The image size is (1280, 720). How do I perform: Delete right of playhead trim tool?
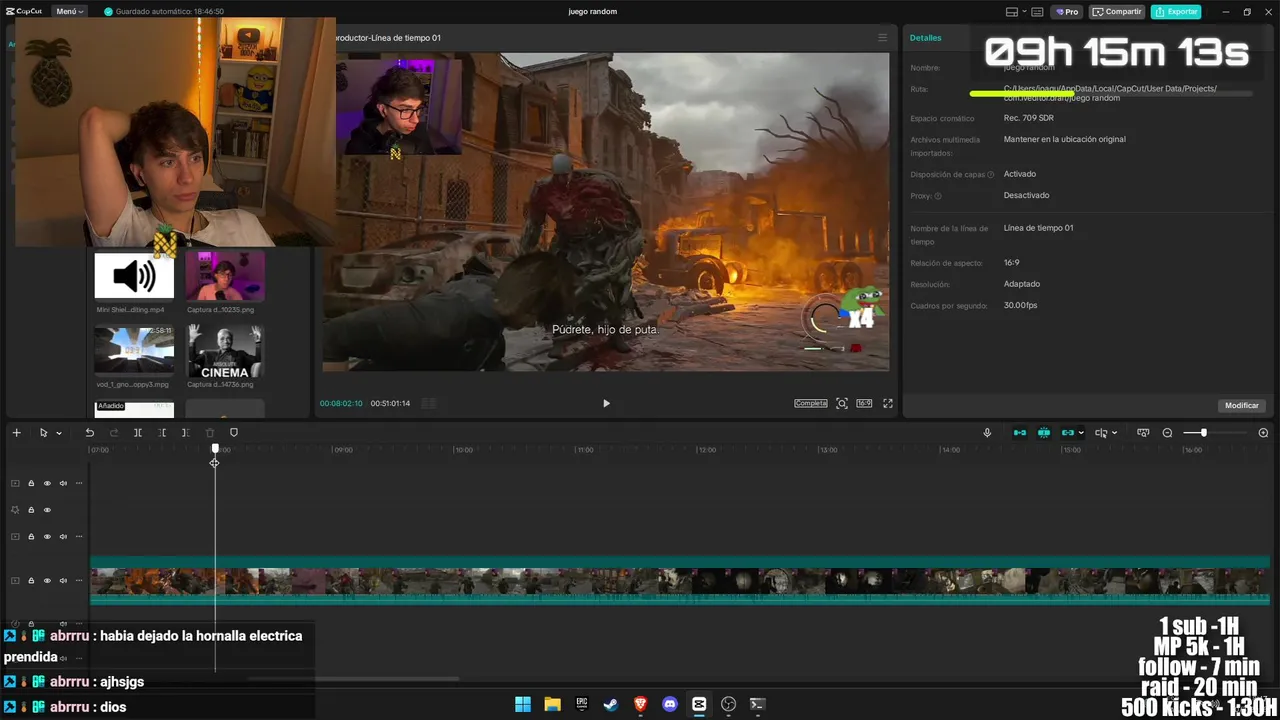pos(186,433)
